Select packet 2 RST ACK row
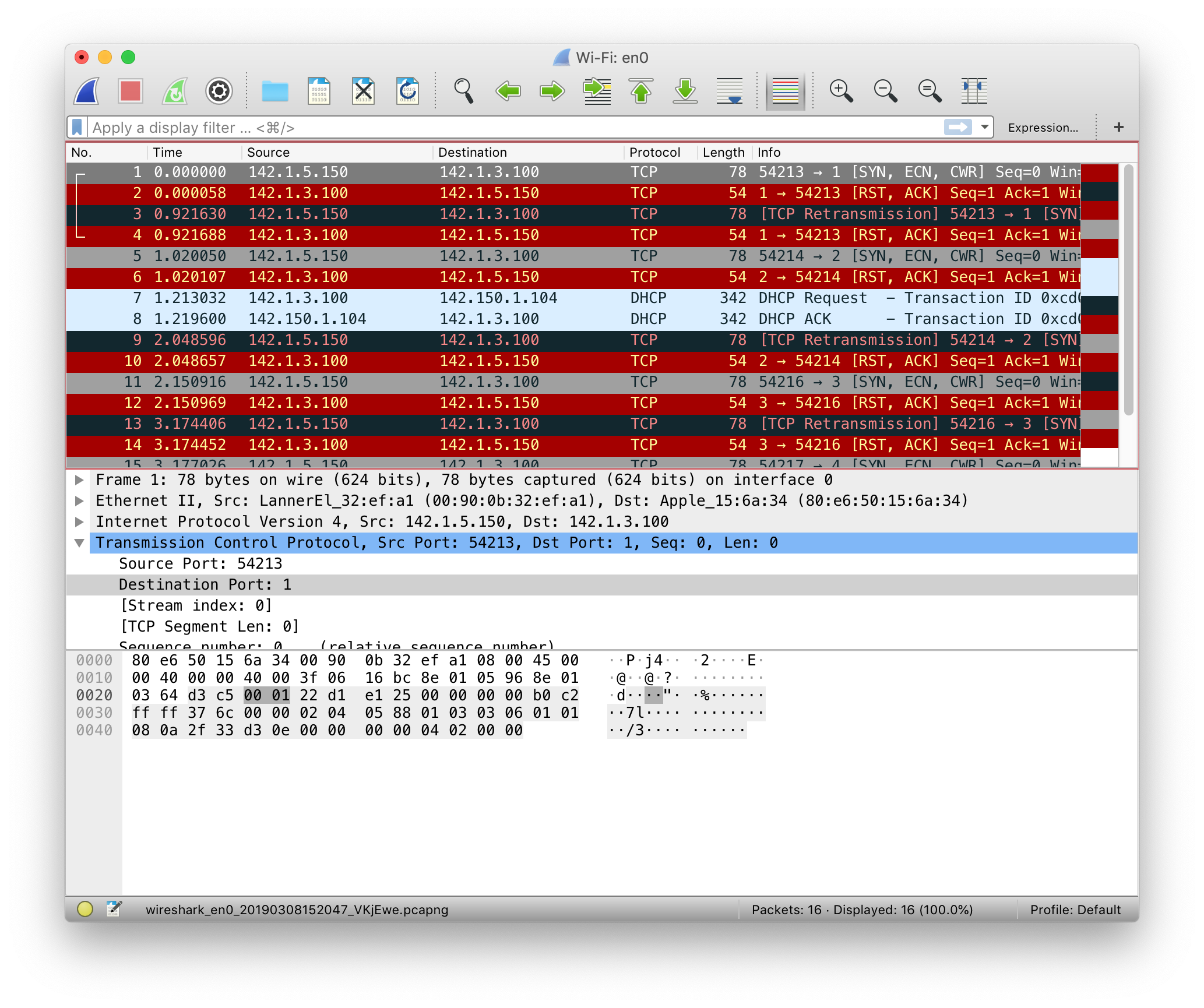 (573, 193)
